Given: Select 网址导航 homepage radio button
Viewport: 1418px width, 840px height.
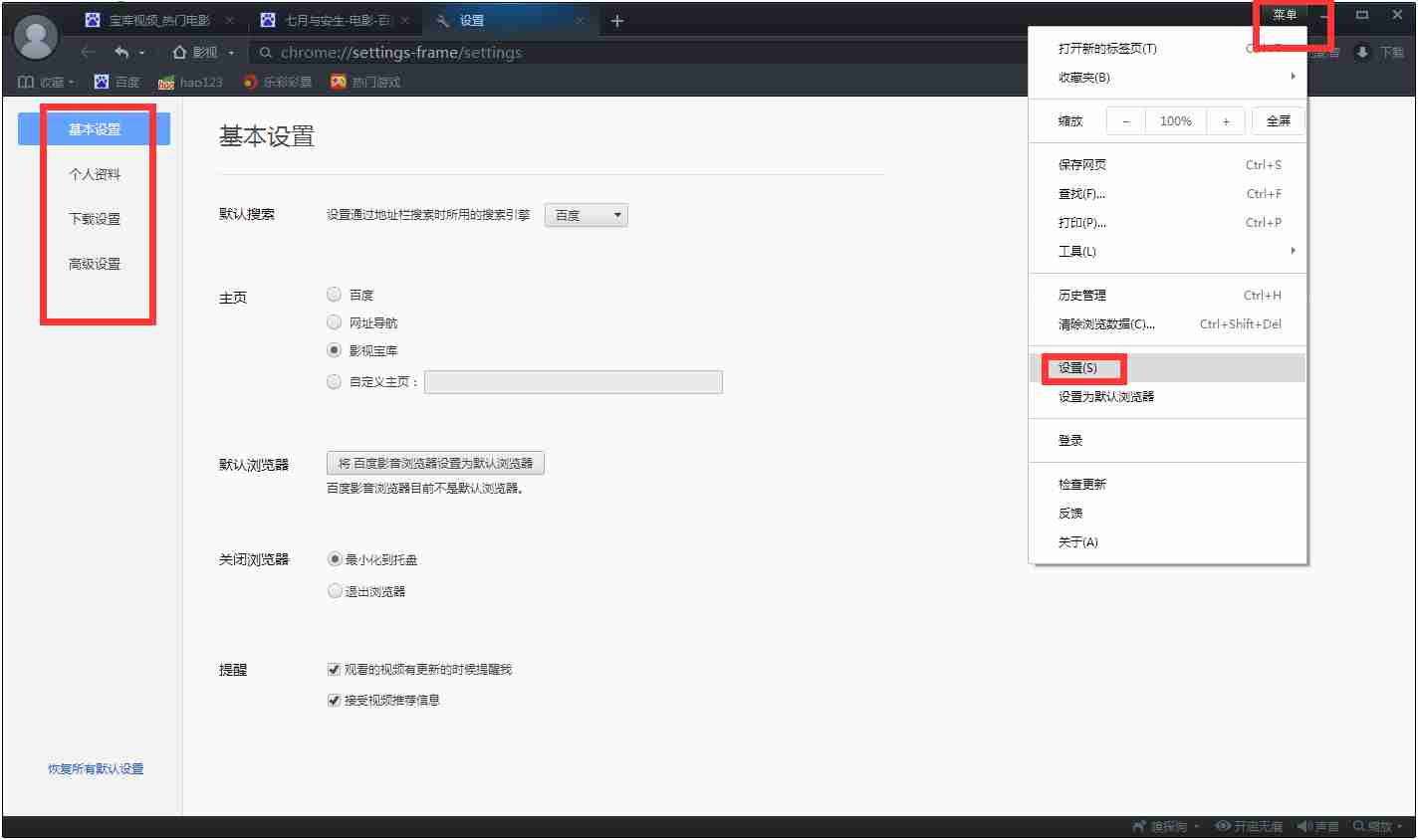Looking at the screenshot, I should click(335, 322).
